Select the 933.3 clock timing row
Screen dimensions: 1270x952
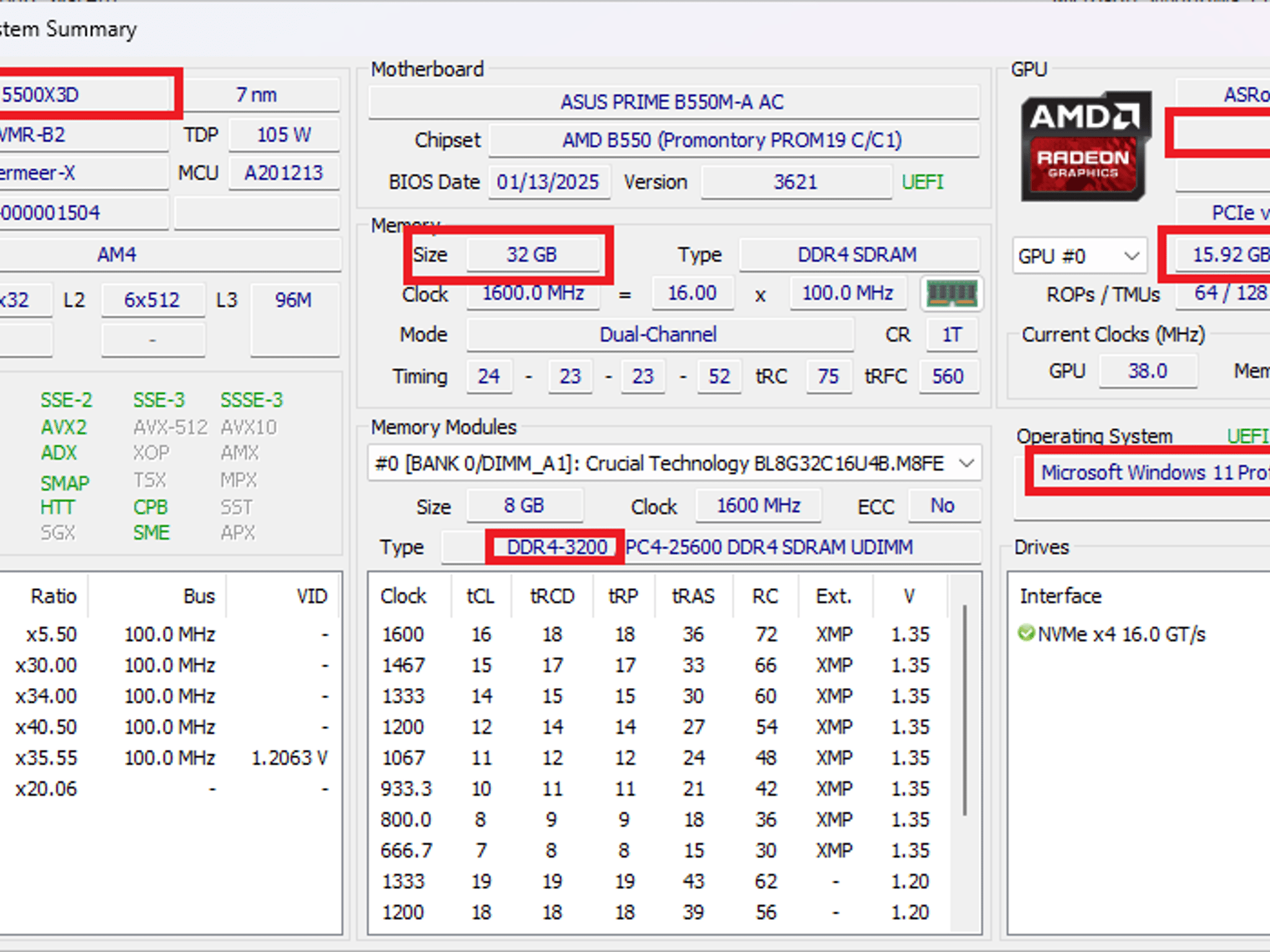pyautogui.click(x=659, y=788)
